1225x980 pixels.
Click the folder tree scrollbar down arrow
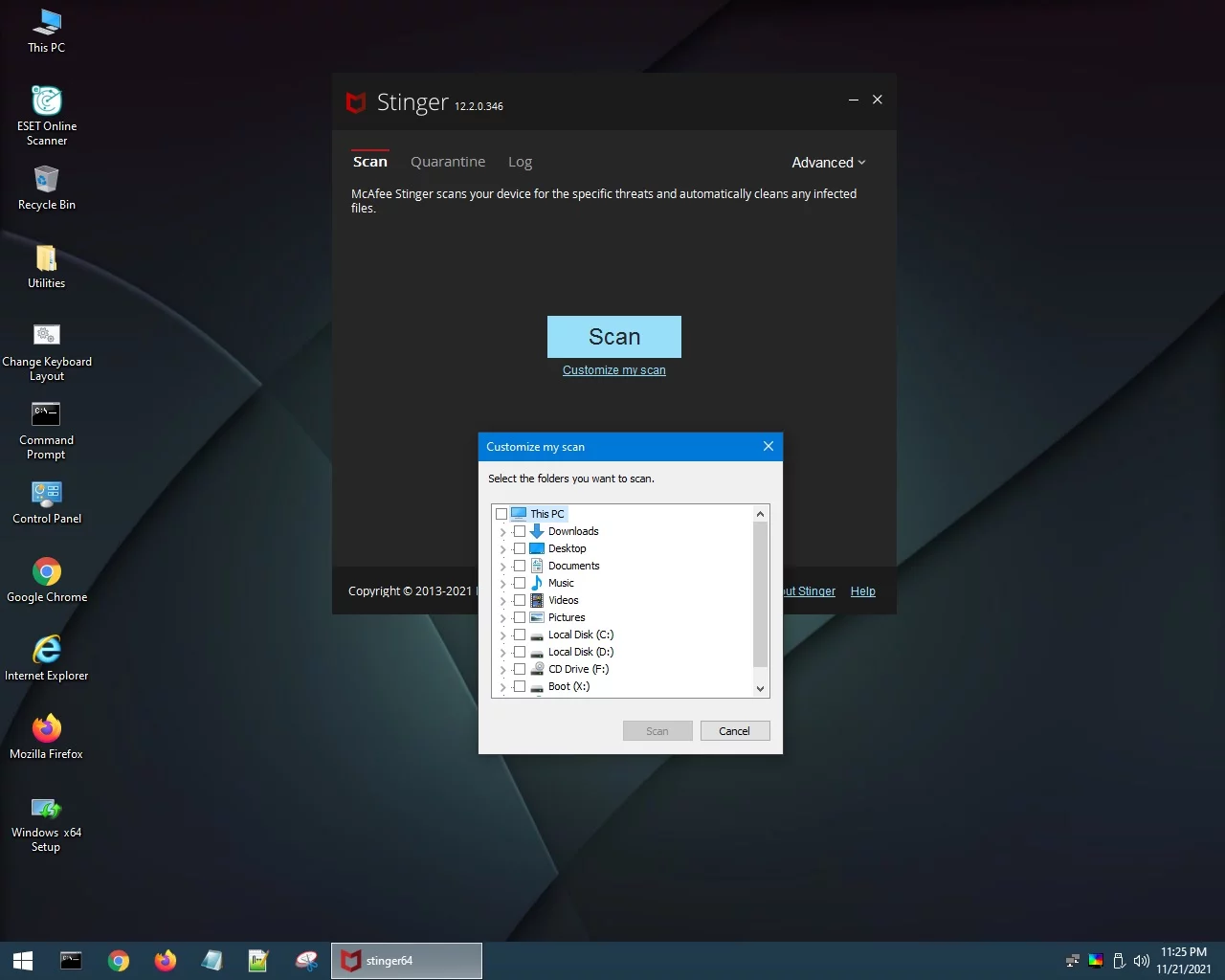[x=761, y=688]
